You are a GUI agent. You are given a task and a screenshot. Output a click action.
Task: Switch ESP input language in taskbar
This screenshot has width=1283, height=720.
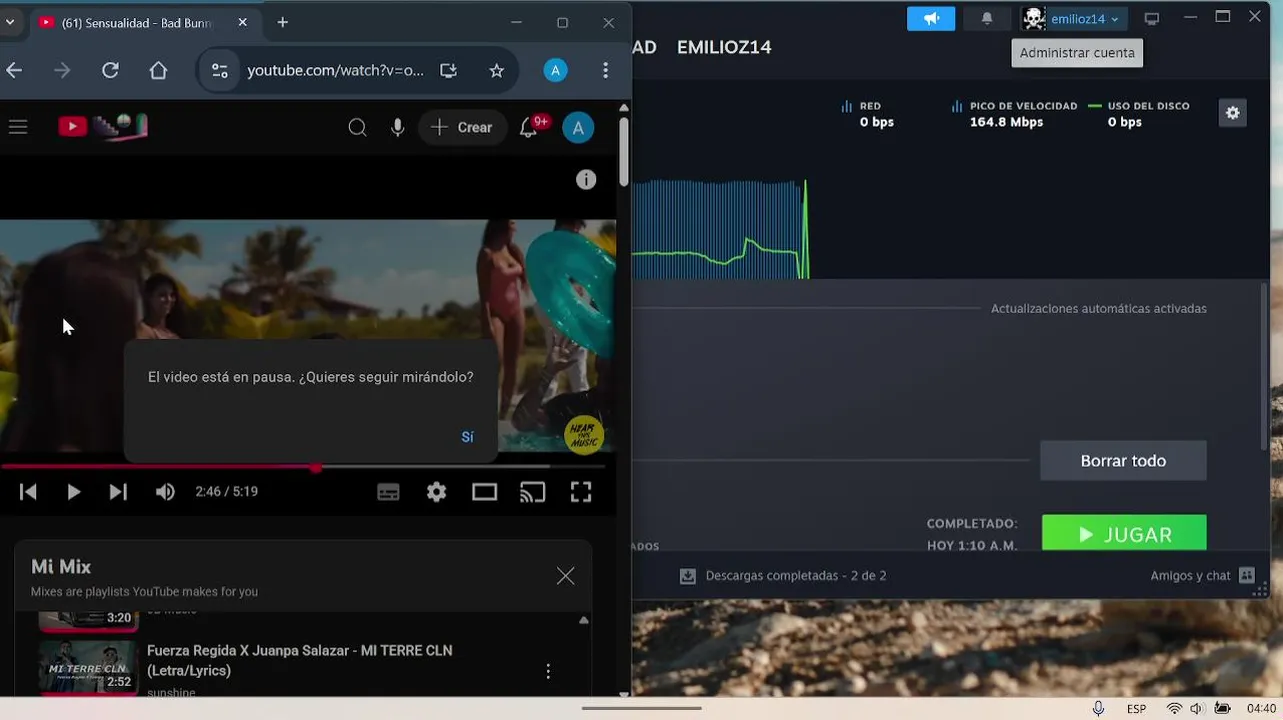(x=1136, y=708)
